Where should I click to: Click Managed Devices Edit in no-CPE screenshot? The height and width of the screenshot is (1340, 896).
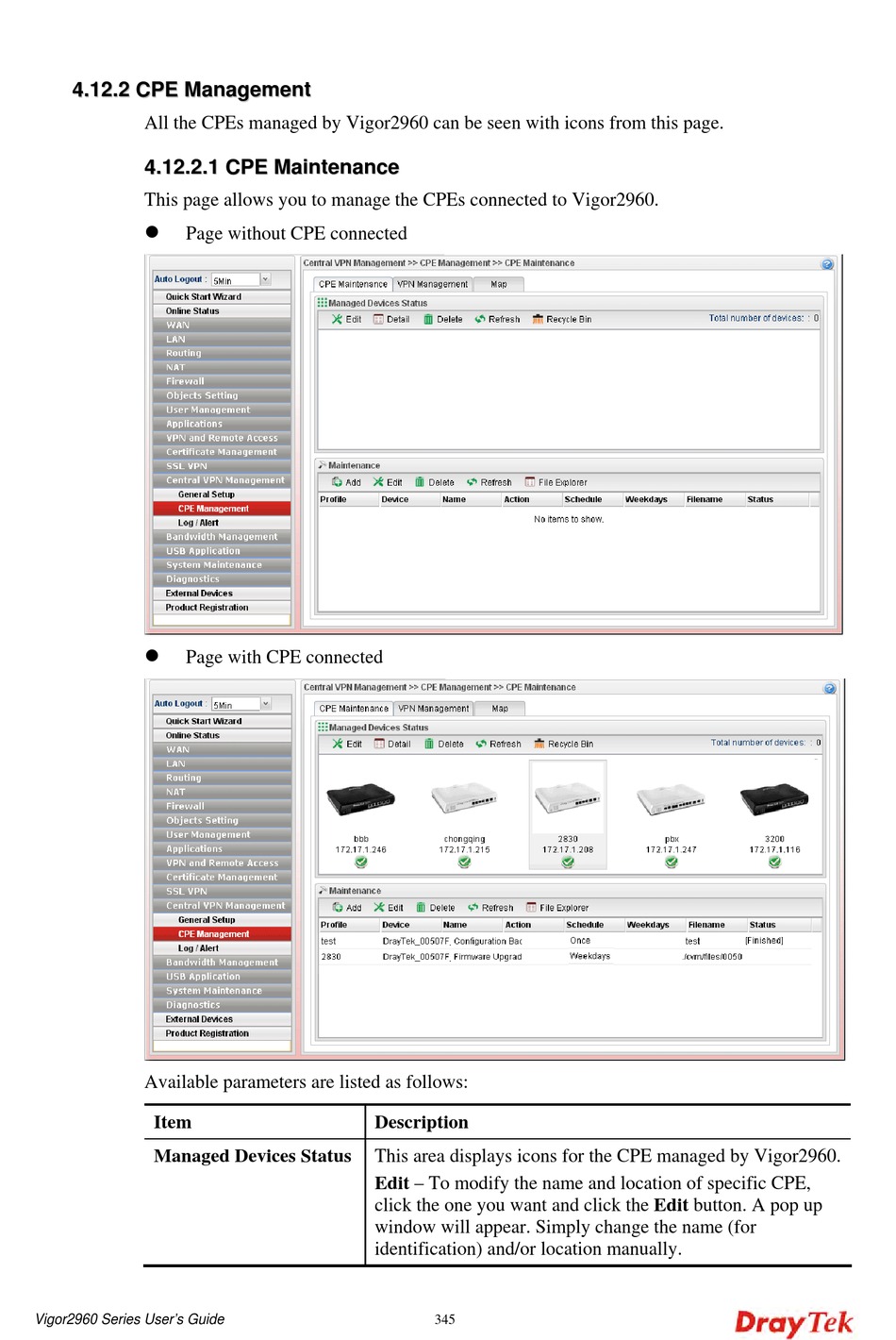click(346, 319)
